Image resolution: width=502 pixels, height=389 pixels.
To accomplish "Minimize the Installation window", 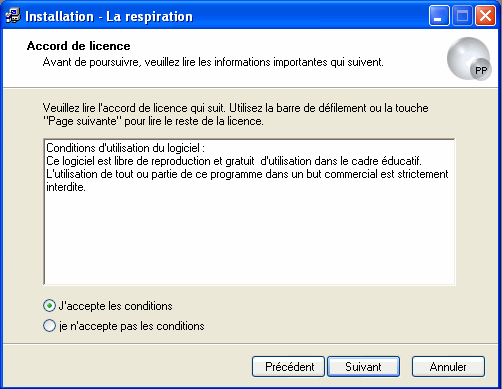I will click(x=439, y=16).
